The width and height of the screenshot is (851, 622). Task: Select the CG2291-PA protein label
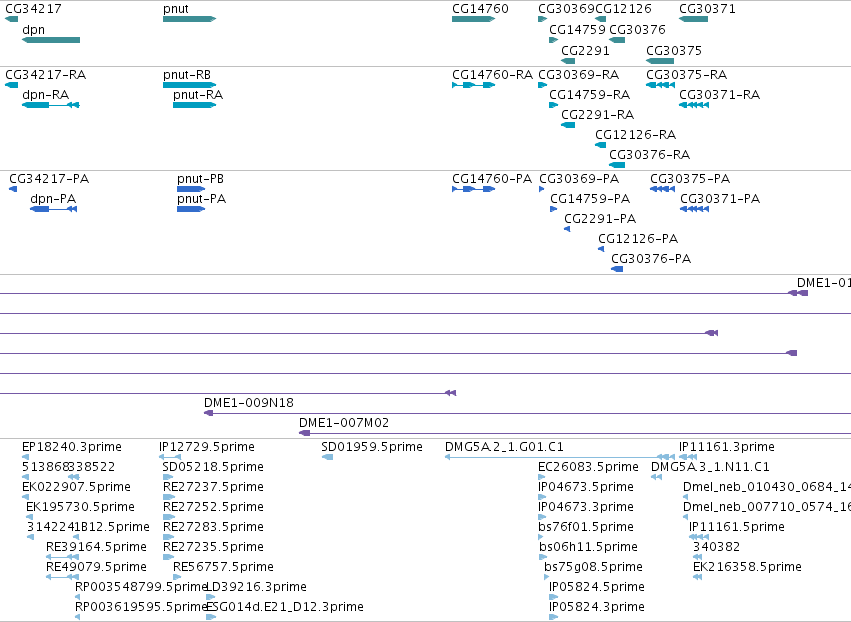600,219
